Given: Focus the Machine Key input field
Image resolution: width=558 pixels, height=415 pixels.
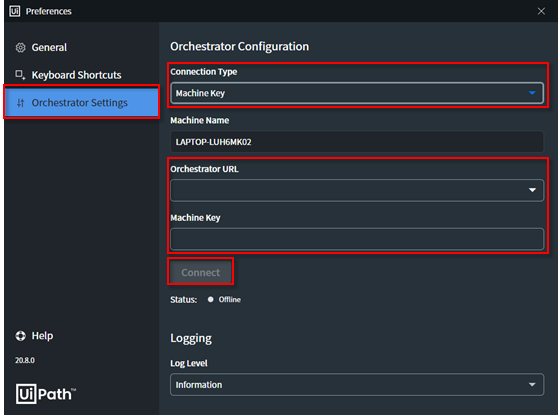Looking at the screenshot, I should [357, 239].
